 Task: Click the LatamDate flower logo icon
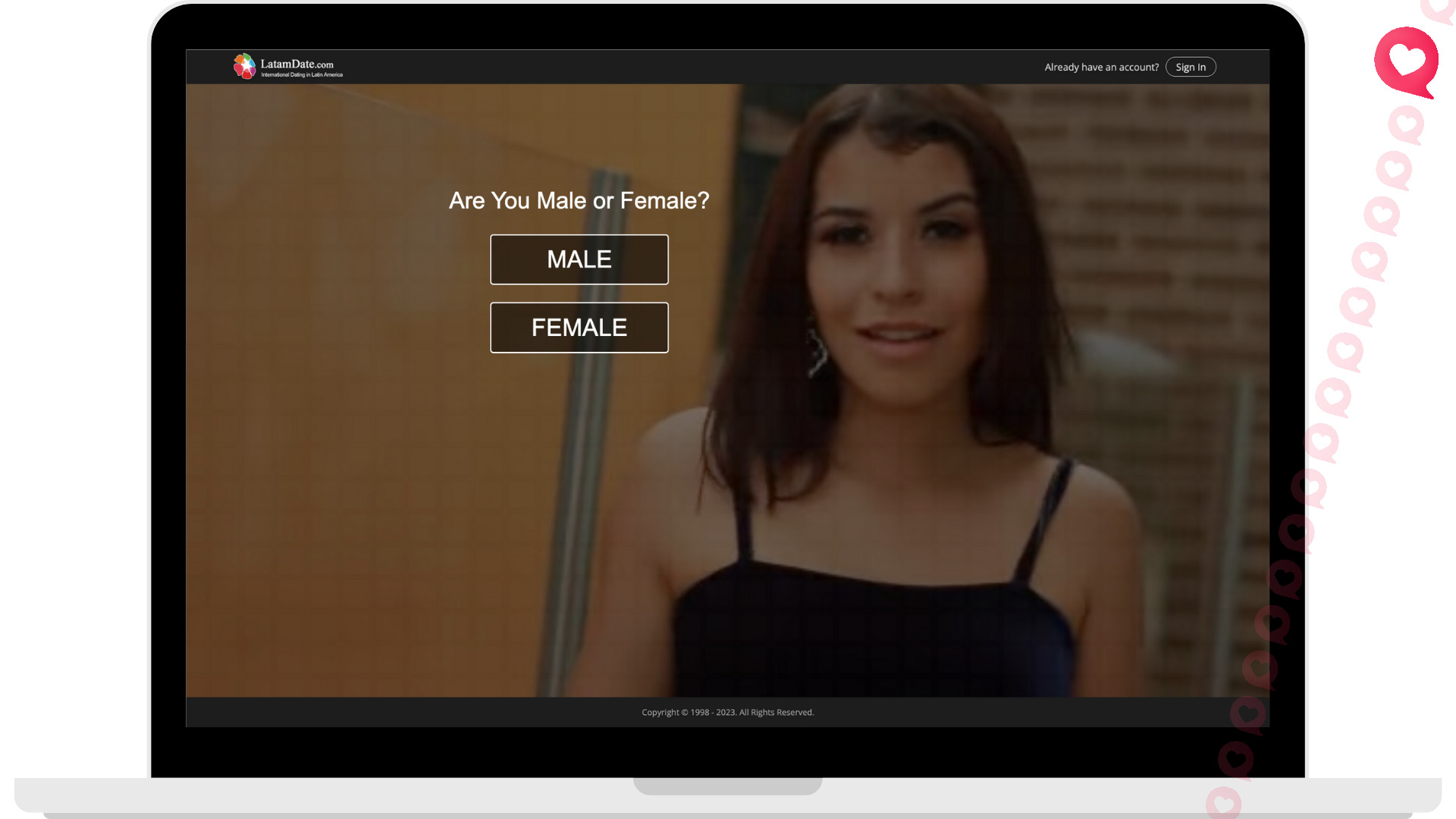[244, 65]
